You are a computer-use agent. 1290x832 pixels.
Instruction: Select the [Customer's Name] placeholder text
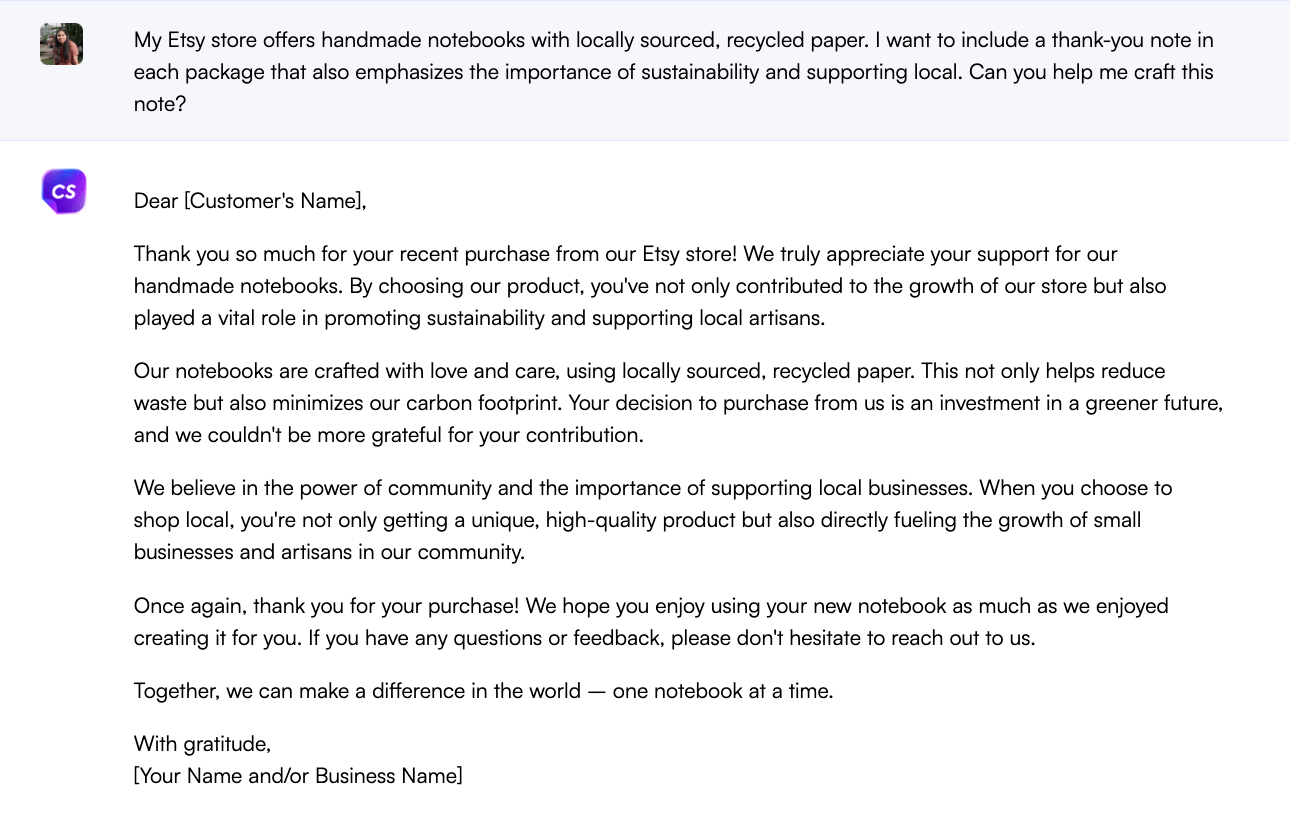pos(275,201)
